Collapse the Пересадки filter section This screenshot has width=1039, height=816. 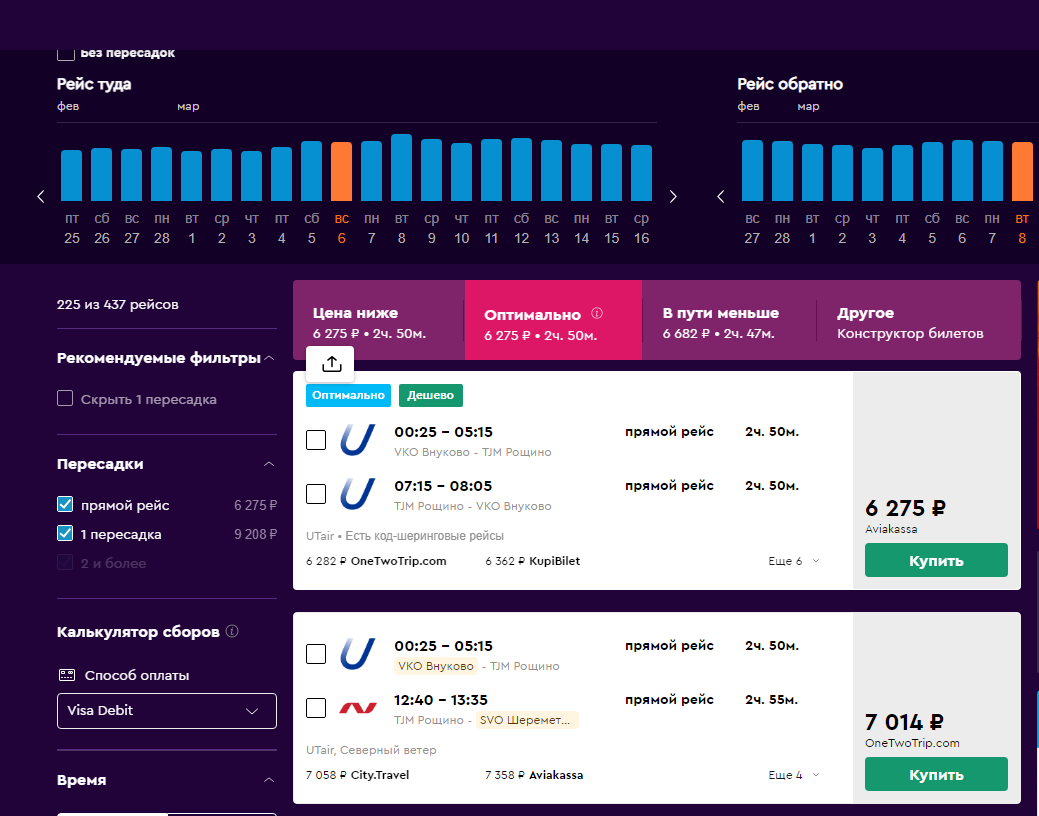coord(269,464)
